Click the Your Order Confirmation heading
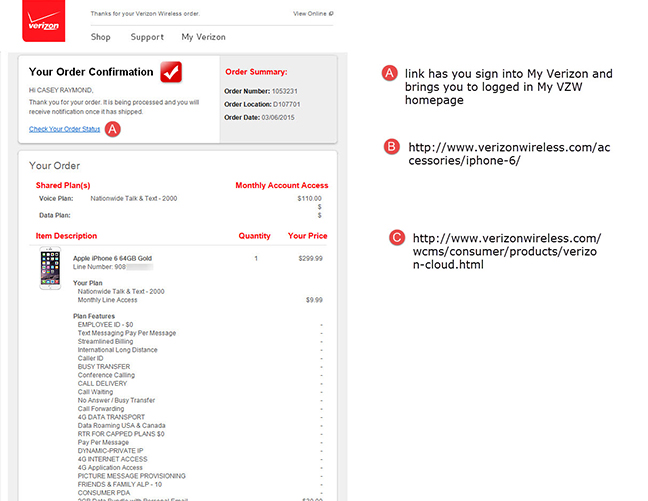The height and width of the screenshot is (501, 648). (91, 72)
